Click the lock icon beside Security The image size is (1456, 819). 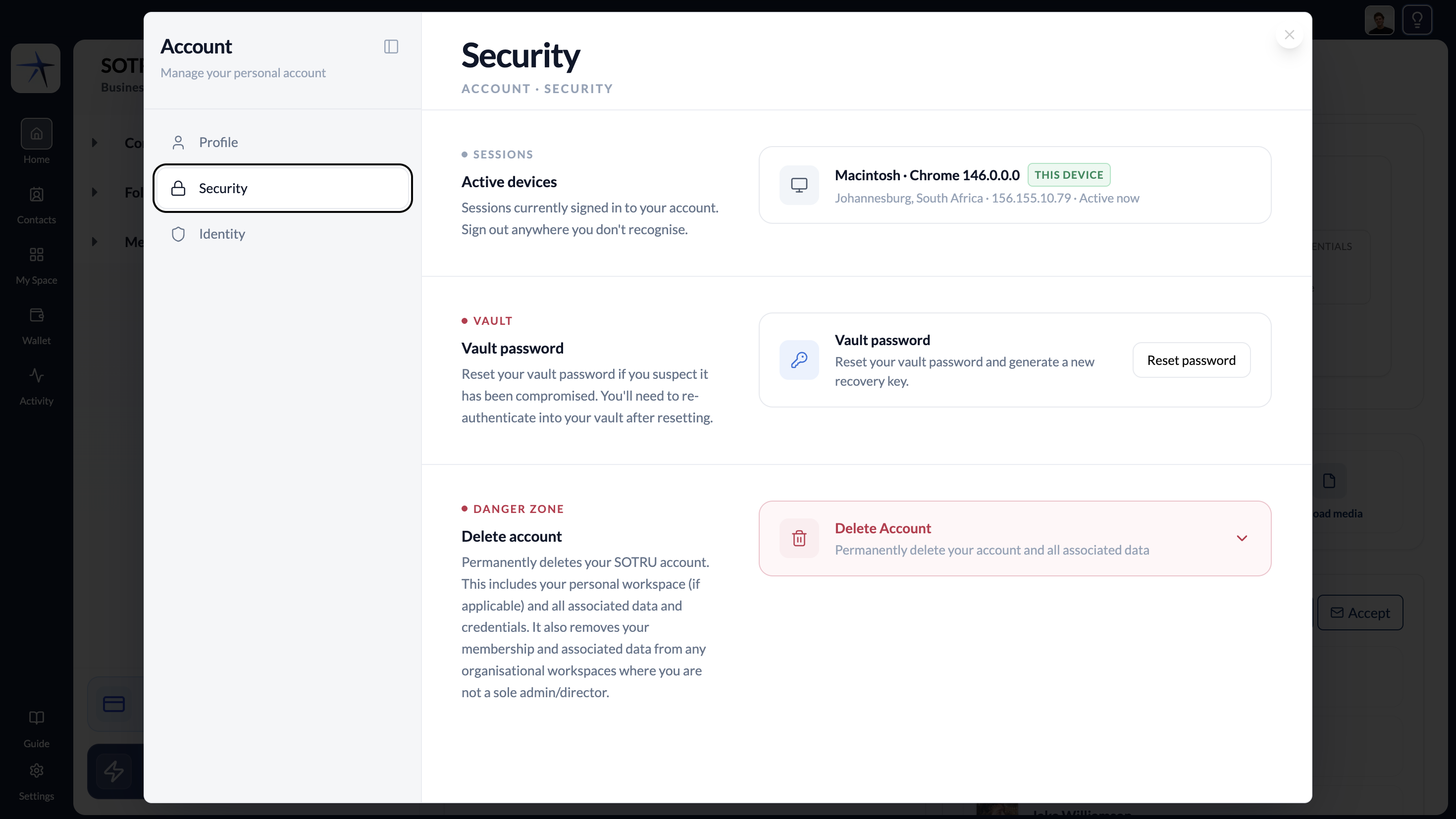[x=178, y=188]
